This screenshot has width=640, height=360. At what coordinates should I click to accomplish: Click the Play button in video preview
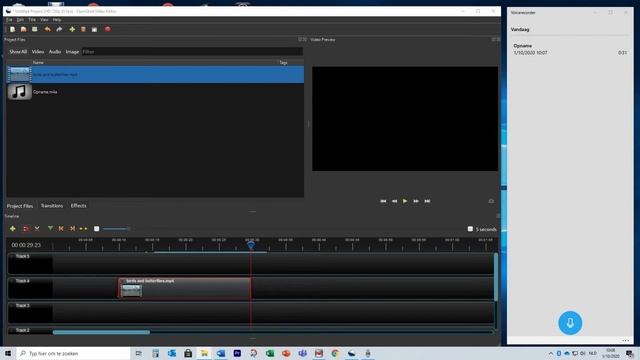coord(405,201)
